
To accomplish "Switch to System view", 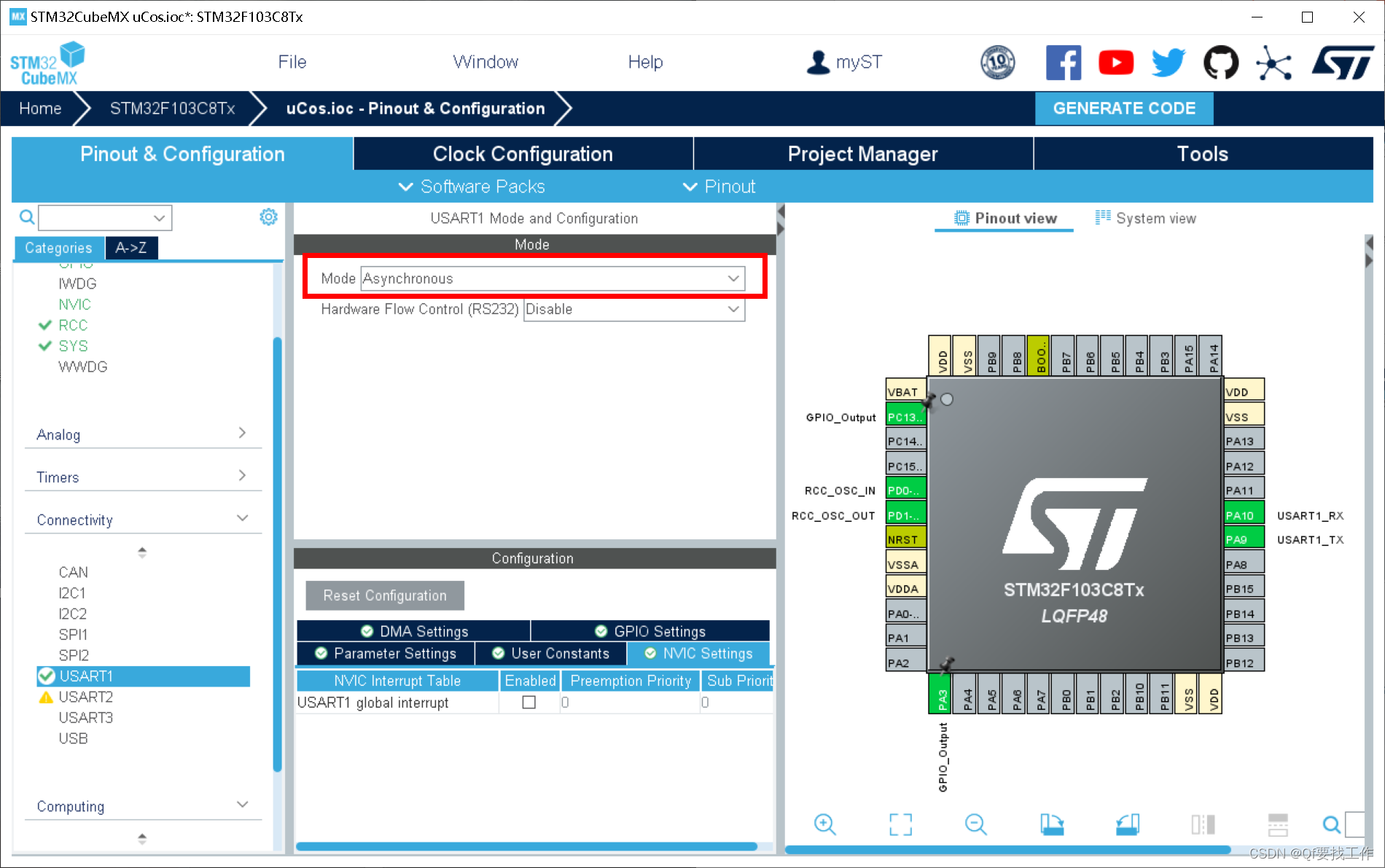I will [1145, 218].
